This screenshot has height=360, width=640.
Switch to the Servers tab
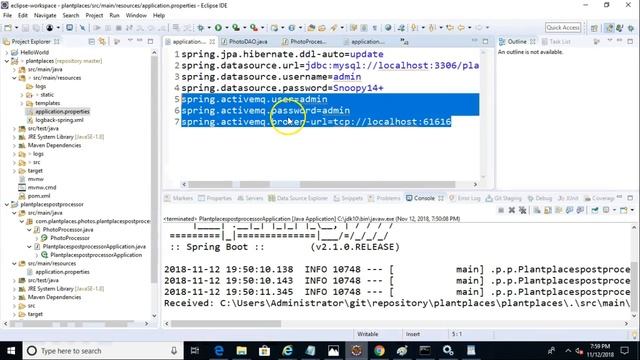tap(250, 198)
